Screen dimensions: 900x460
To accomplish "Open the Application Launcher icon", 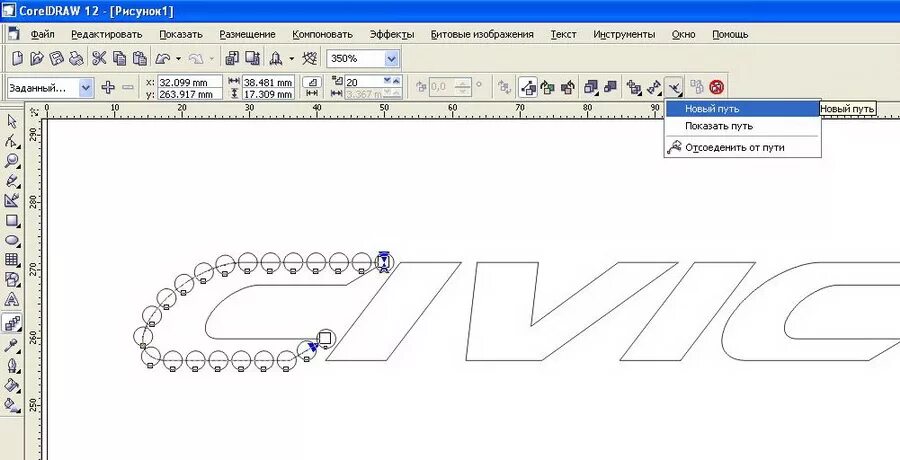I will (x=276, y=59).
